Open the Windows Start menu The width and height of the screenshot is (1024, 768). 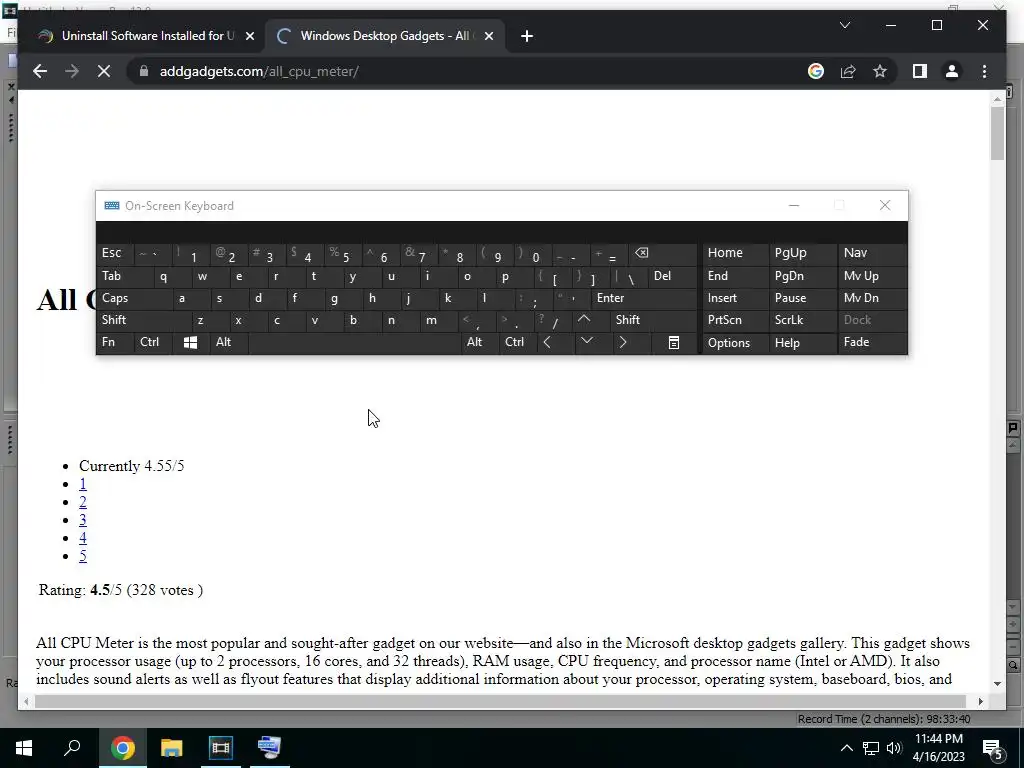coord(24,748)
